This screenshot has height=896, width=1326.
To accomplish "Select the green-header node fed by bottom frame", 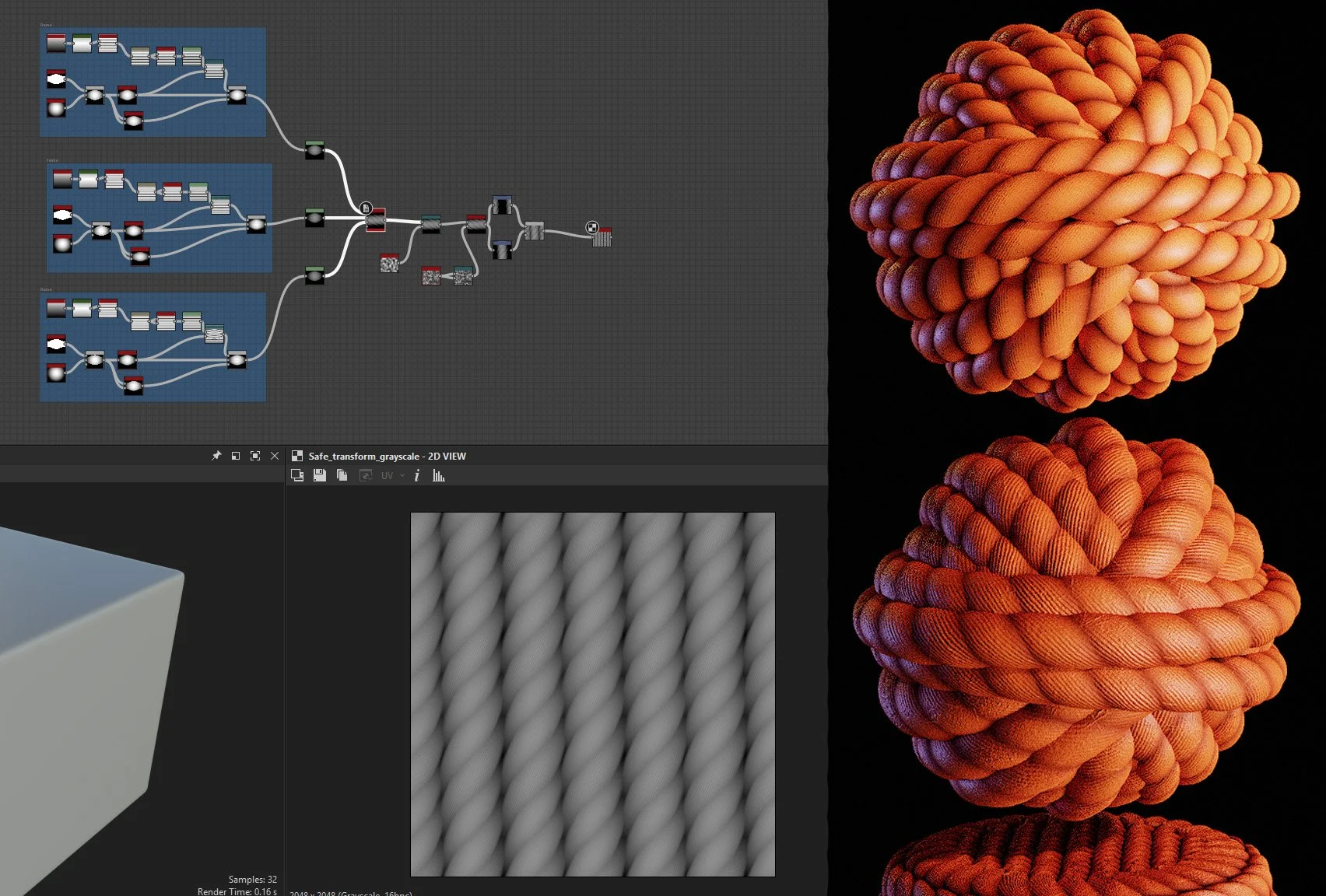I will 314,275.
